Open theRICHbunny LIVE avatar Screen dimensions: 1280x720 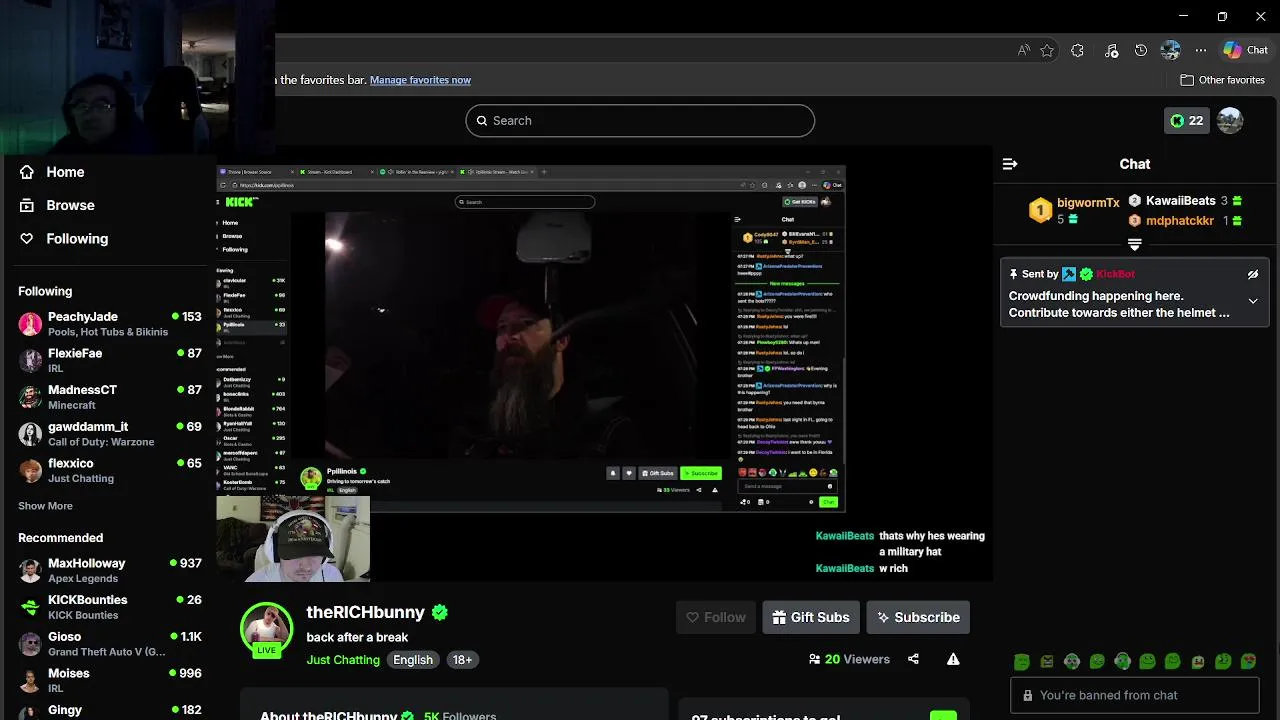pos(266,629)
